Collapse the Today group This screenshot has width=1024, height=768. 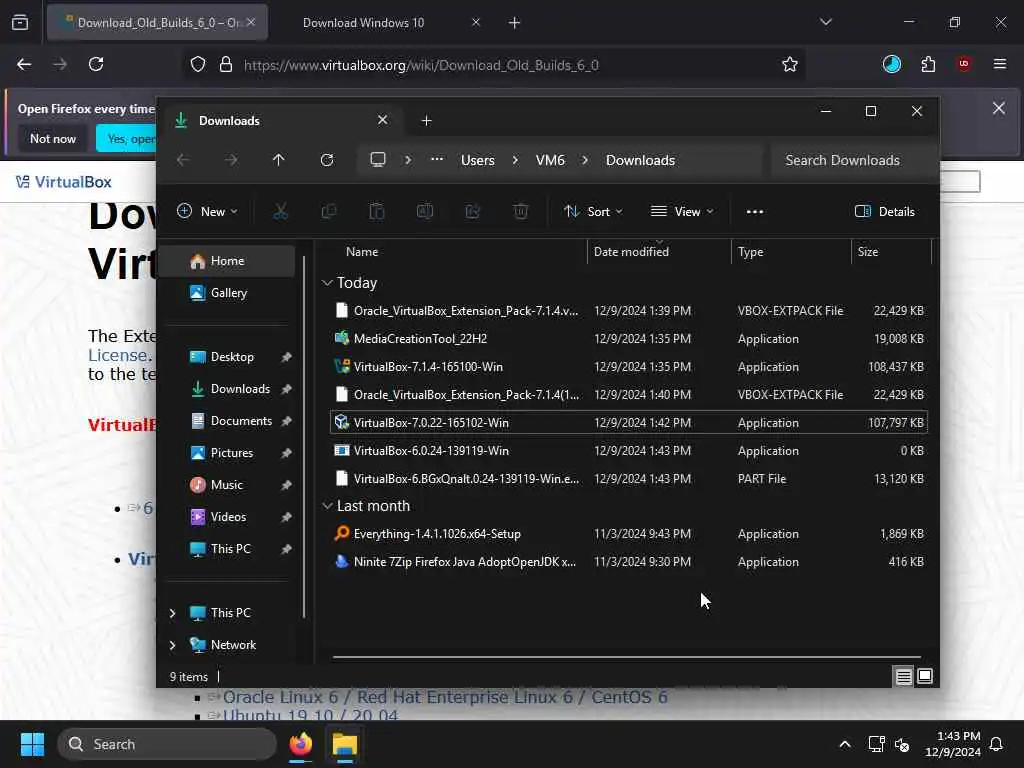point(327,283)
